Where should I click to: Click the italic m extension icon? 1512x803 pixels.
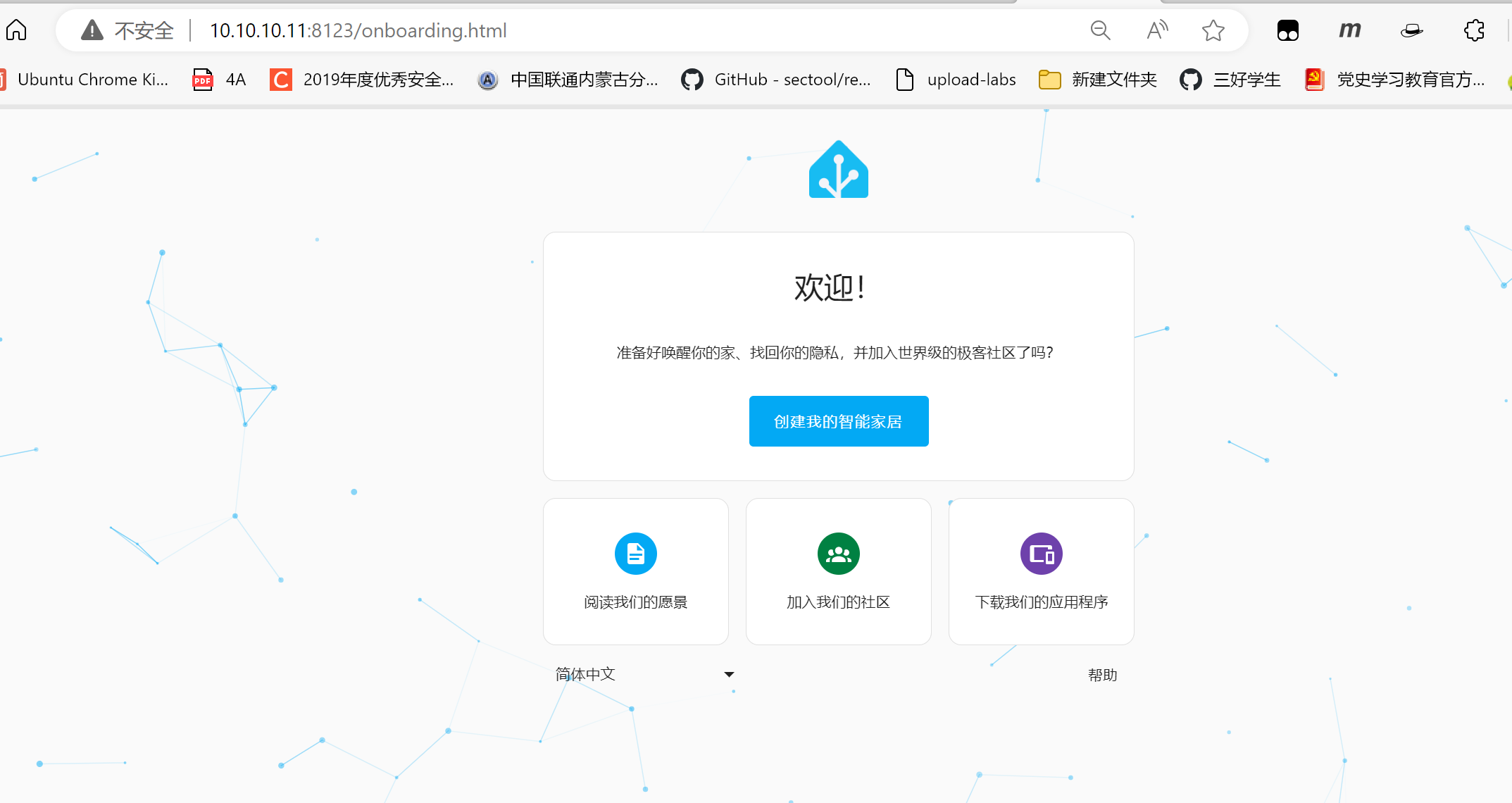pyautogui.click(x=1349, y=30)
